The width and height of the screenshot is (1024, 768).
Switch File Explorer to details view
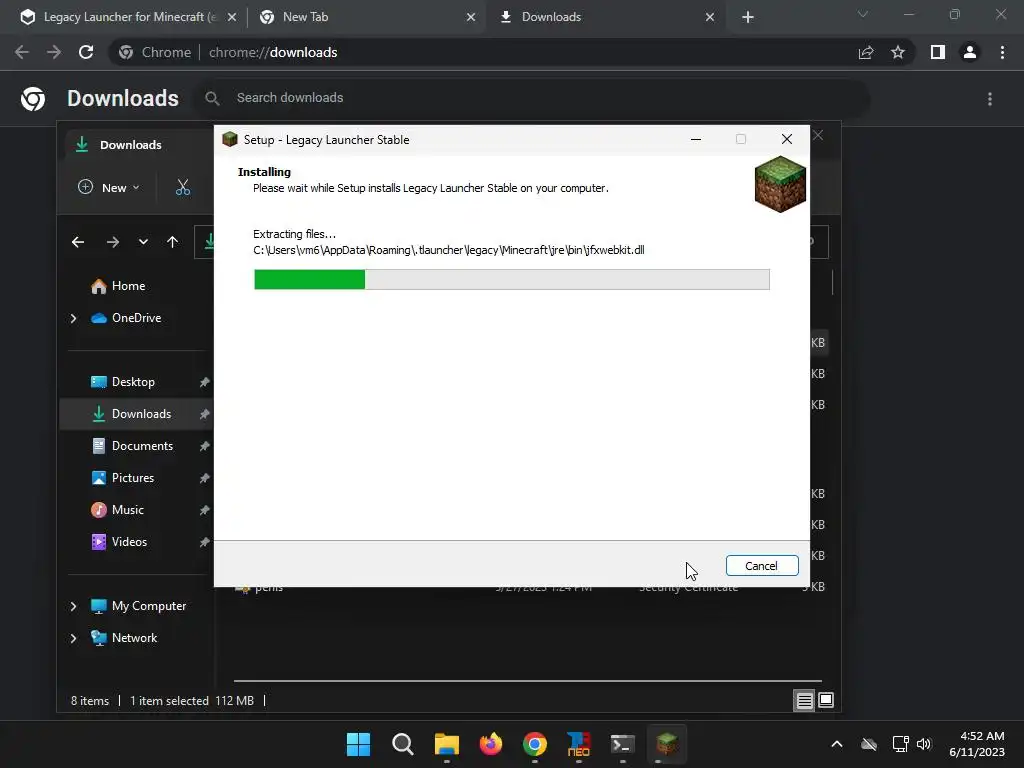(x=805, y=701)
